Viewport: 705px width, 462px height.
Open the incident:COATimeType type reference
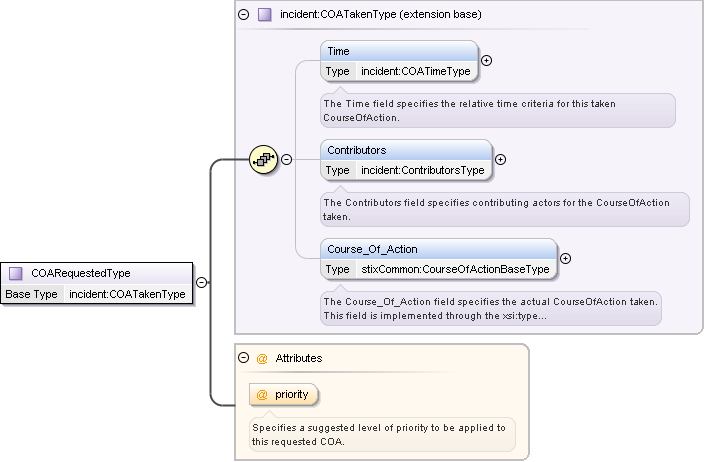[x=415, y=72]
